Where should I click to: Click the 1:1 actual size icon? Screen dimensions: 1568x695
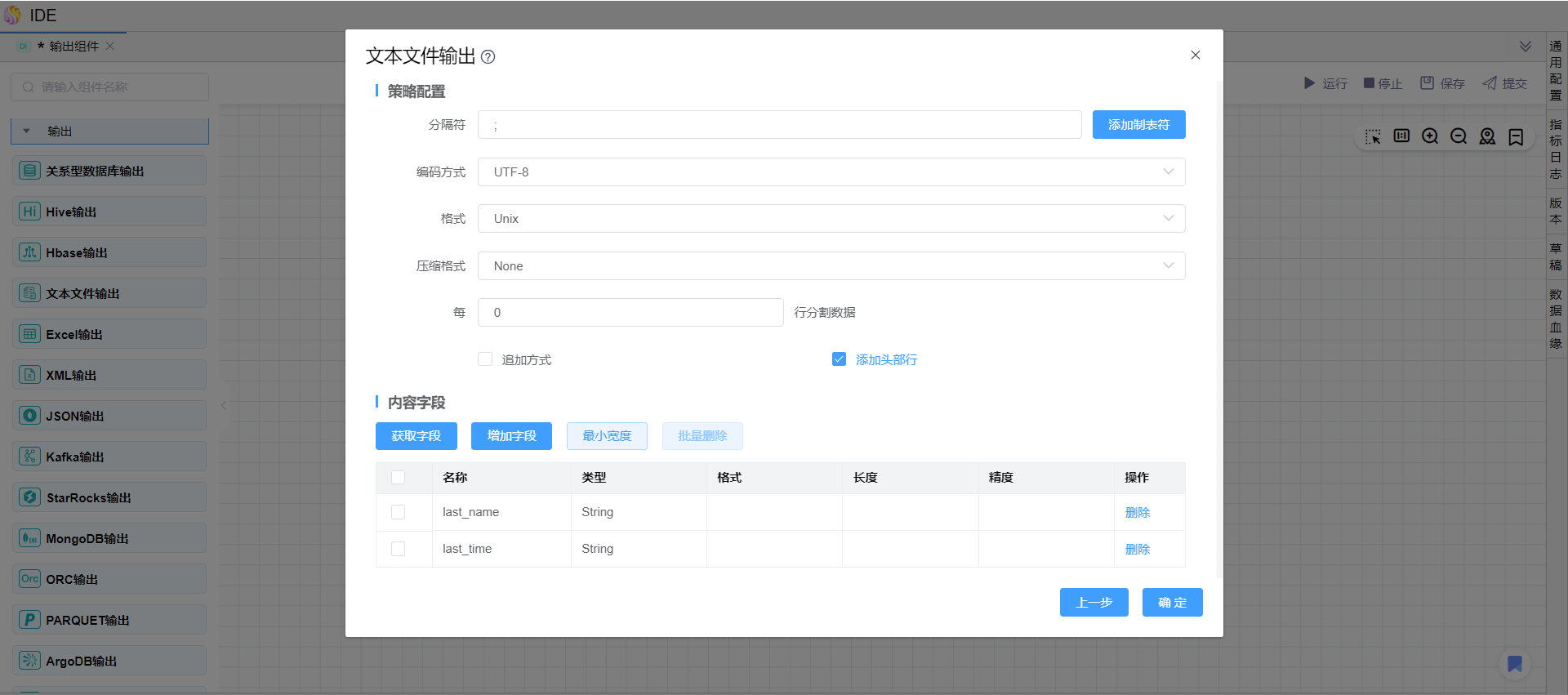pyautogui.click(x=1401, y=136)
